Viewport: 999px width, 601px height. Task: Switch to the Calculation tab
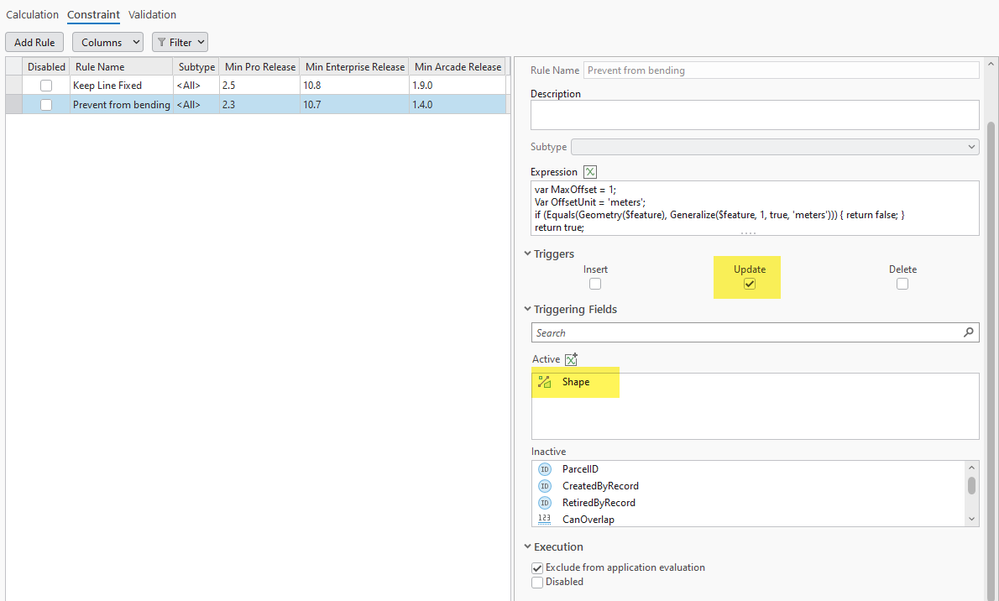tap(32, 14)
